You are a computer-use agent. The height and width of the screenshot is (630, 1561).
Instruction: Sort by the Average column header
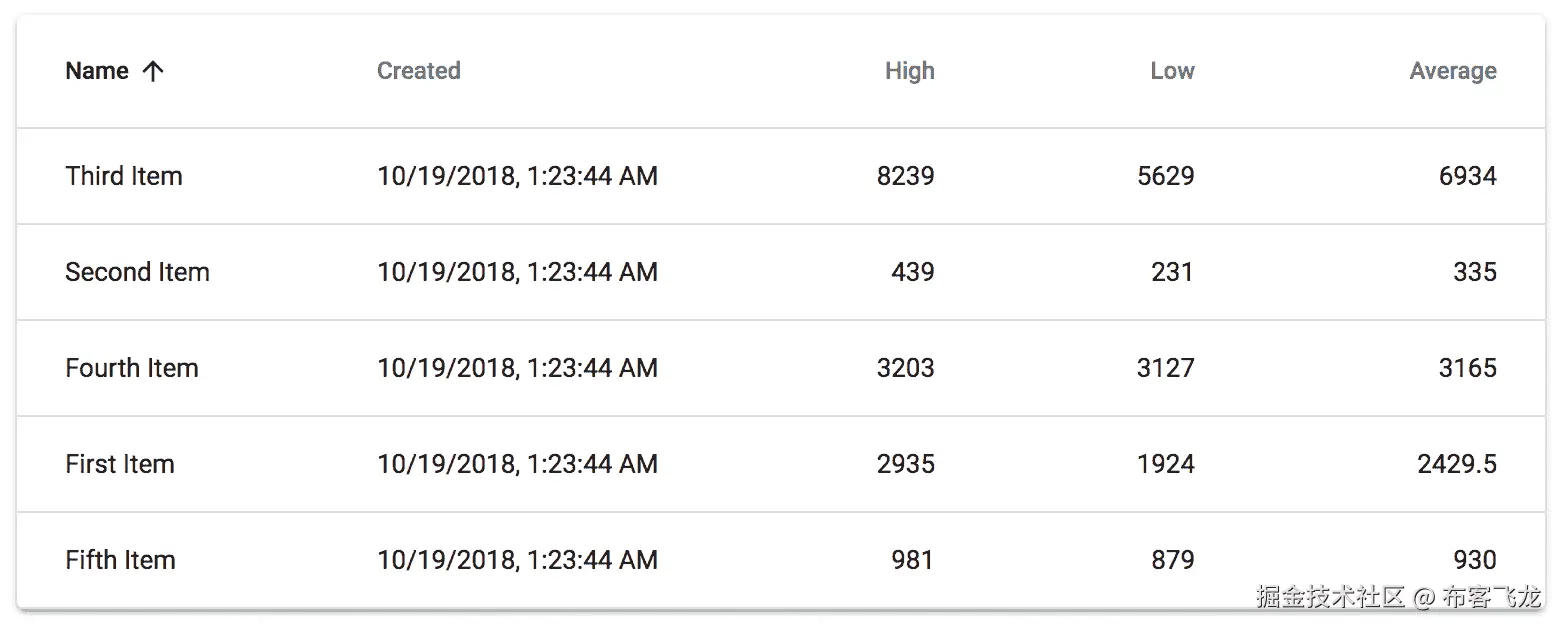1452,71
